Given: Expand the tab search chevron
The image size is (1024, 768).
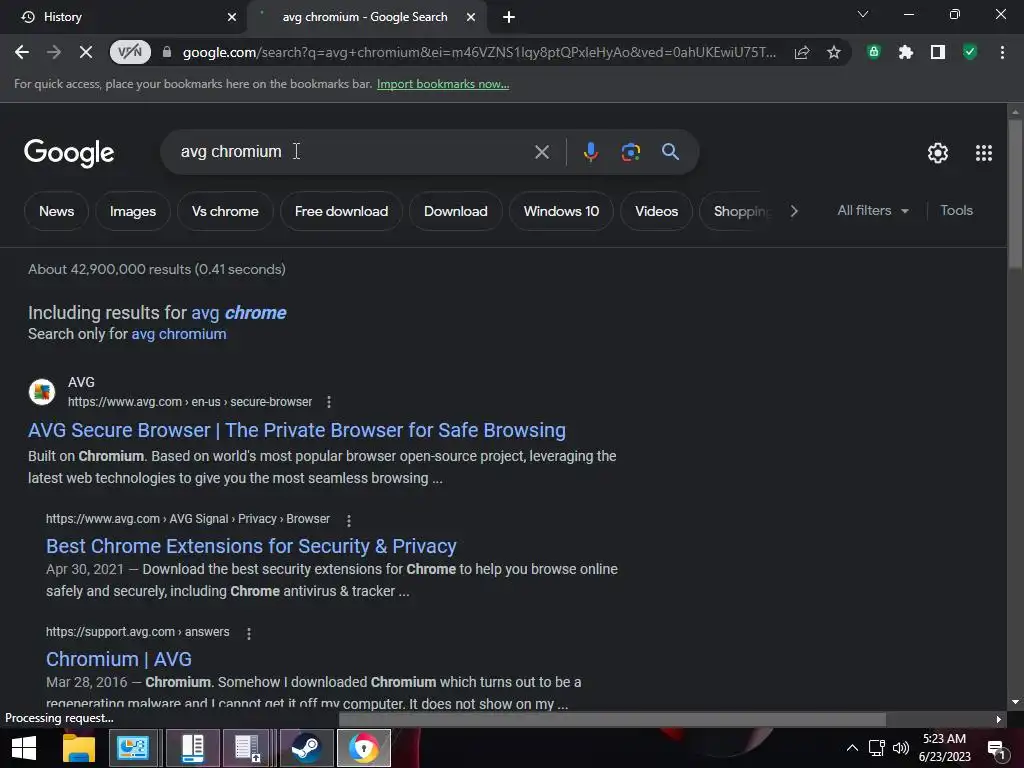Looking at the screenshot, I should point(863,14).
